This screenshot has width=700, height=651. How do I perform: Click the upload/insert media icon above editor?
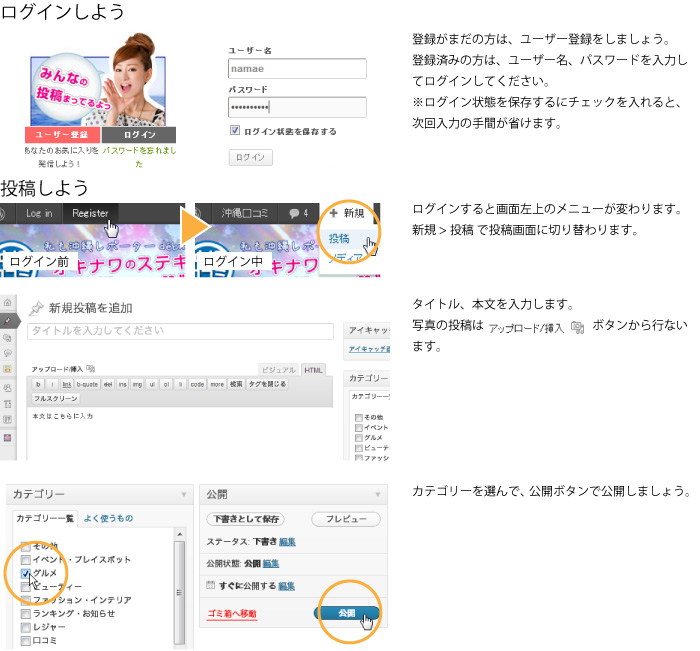click(x=91, y=369)
